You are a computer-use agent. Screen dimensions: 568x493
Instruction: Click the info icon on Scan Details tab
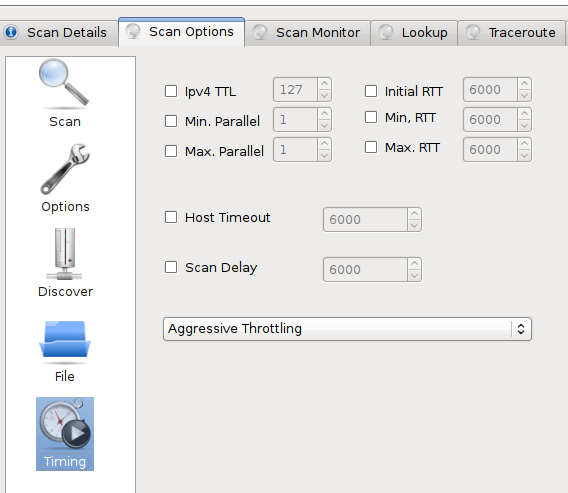coord(11,32)
